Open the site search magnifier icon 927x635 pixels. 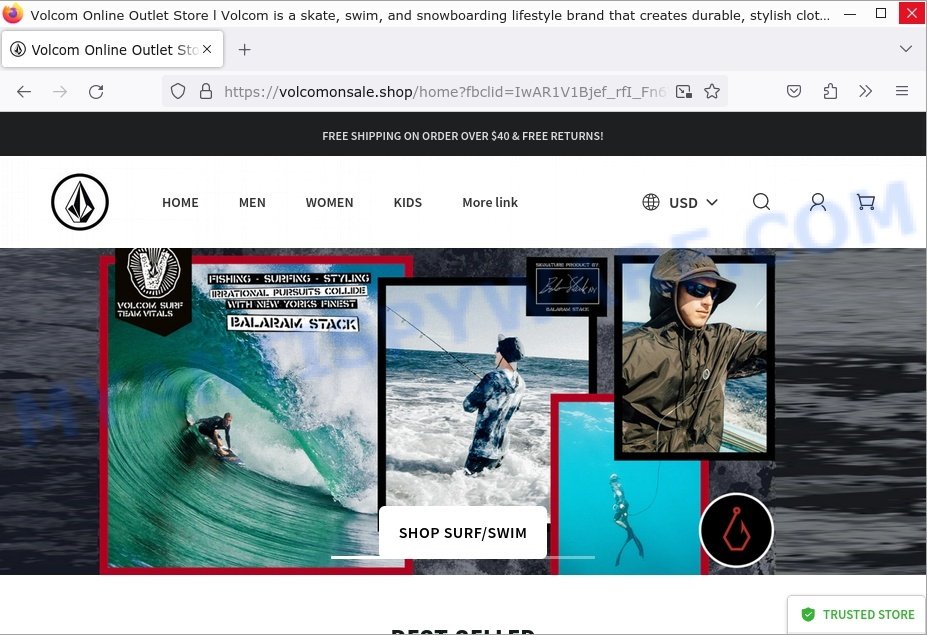coord(761,202)
